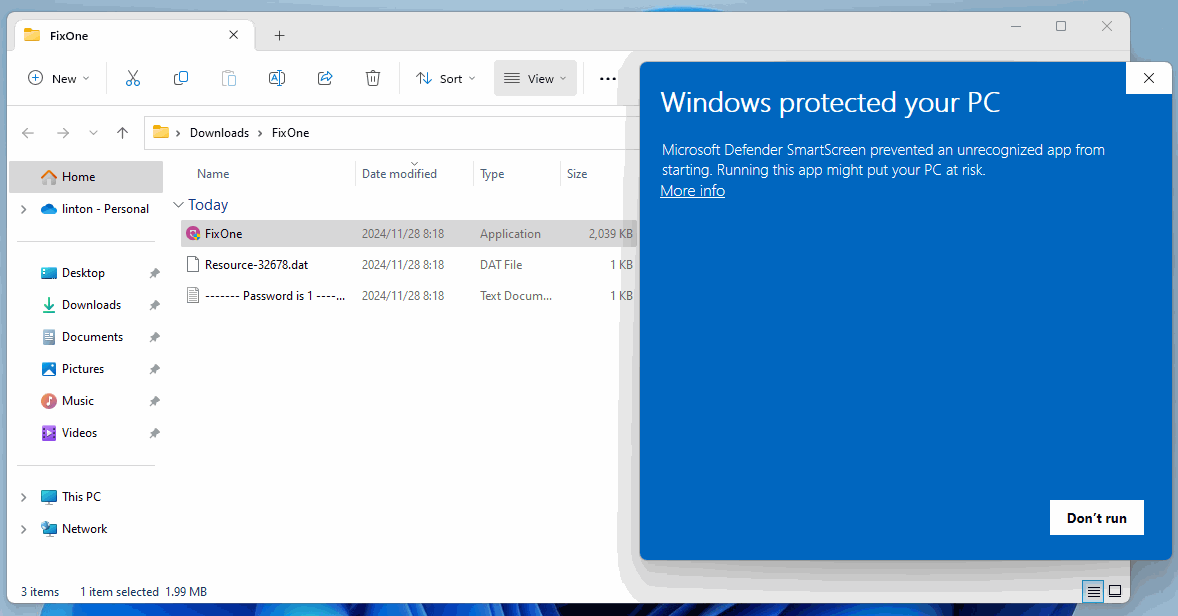The height and width of the screenshot is (616, 1178).
Task: Click the pin icon next to Music
Action: [x=155, y=401]
